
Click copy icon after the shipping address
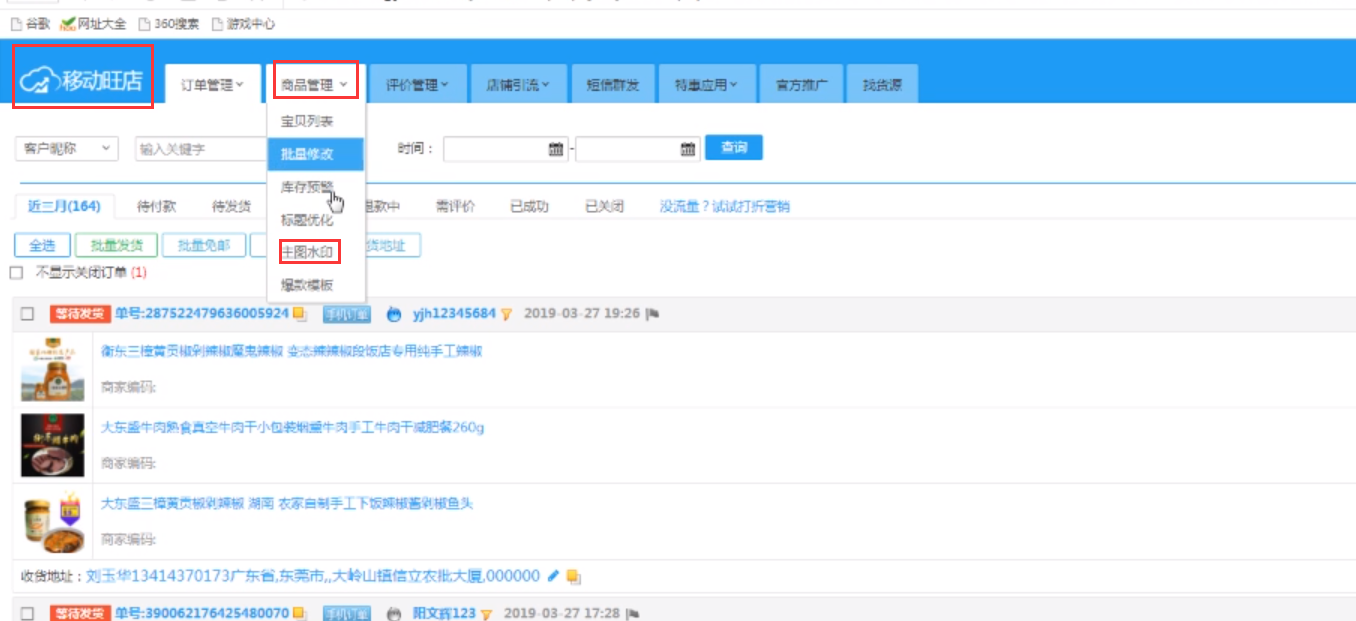tap(573, 576)
